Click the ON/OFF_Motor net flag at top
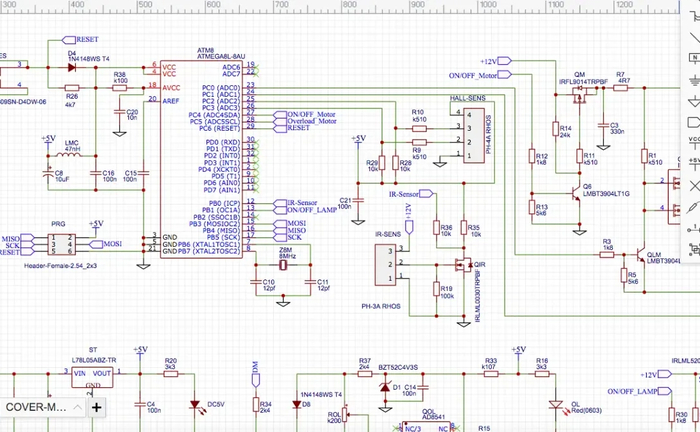Screen dimensions: 700x432 click(x=474, y=75)
